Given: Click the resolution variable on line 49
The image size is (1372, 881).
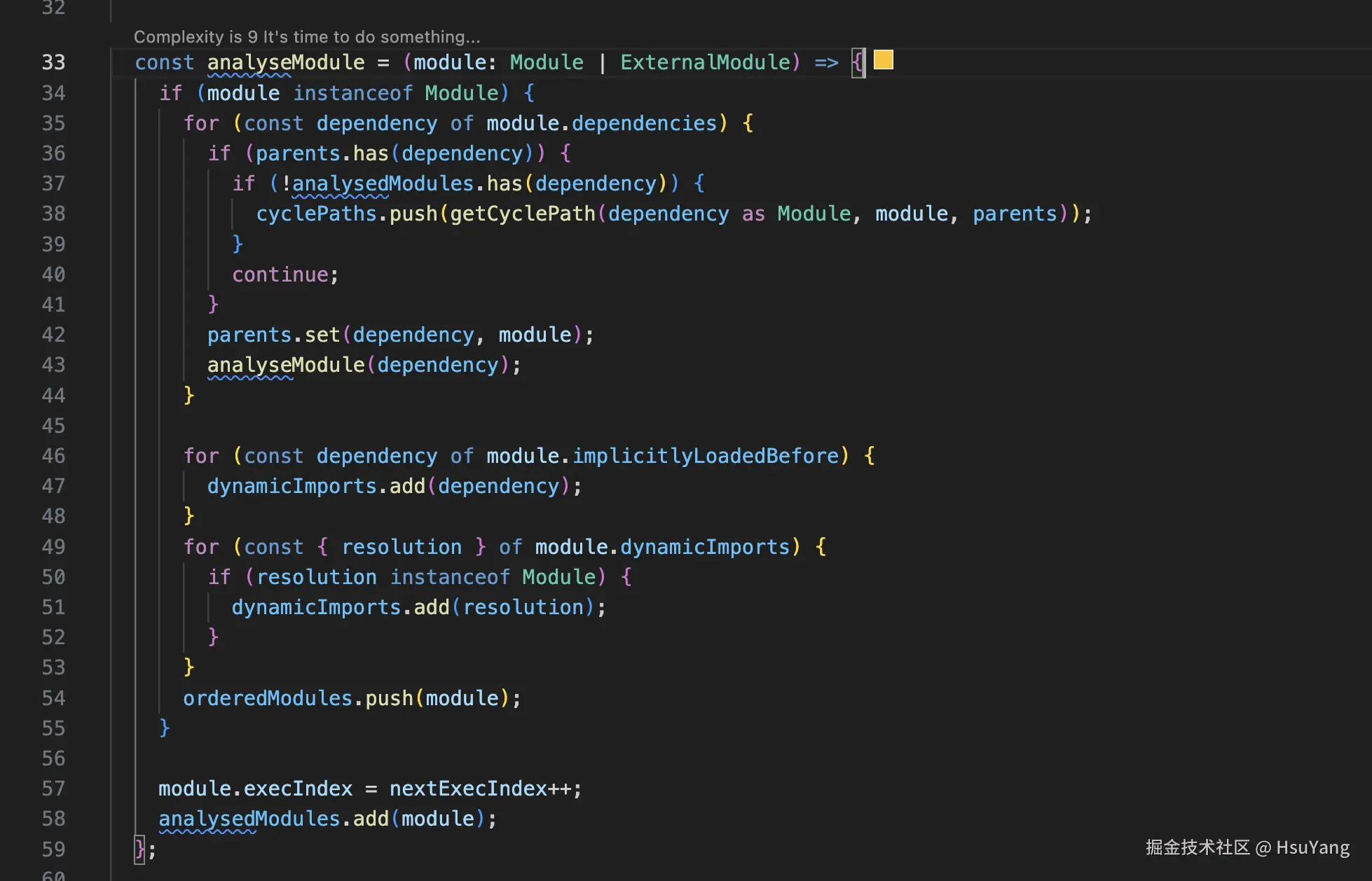Looking at the screenshot, I should click(402, 547).
